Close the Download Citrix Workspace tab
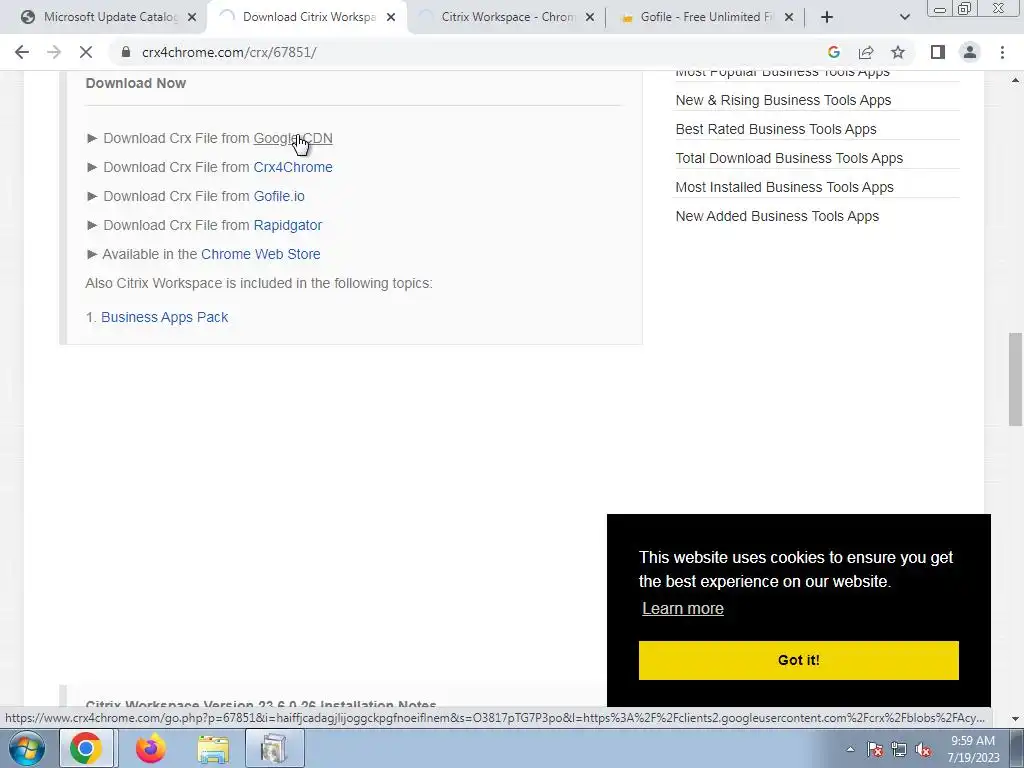Screen dimensions: 1024x768 [x=391, y=18]
